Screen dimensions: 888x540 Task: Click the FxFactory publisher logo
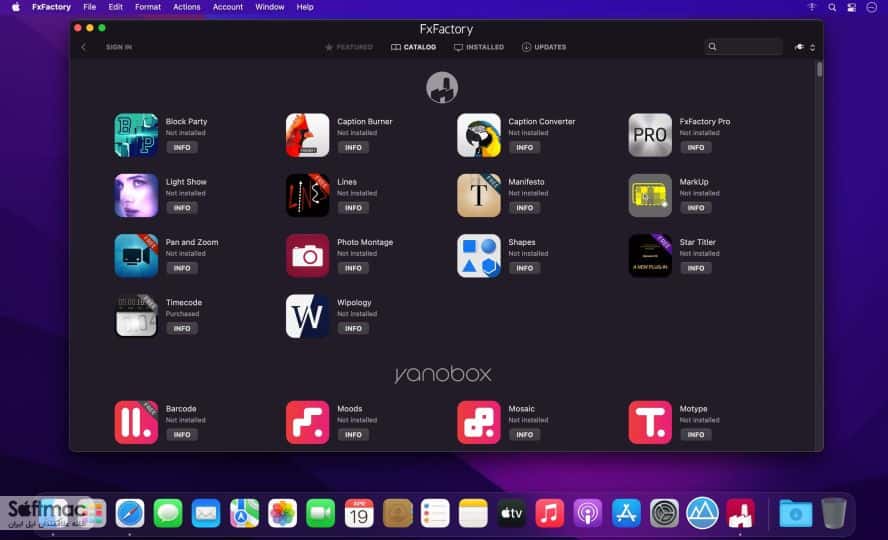tap(442, 88)
